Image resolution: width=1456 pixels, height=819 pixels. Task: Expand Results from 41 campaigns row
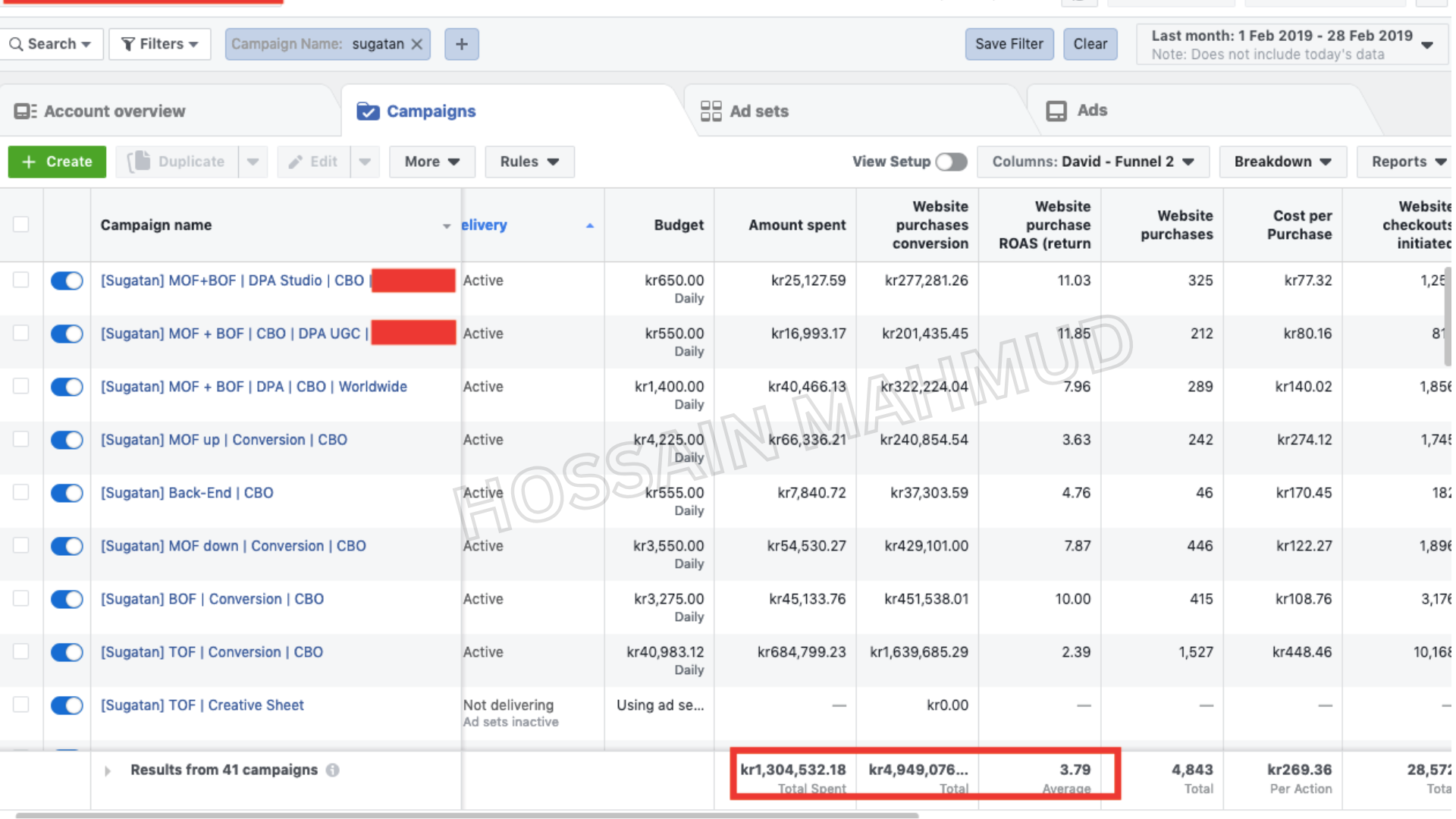point(108,771)
